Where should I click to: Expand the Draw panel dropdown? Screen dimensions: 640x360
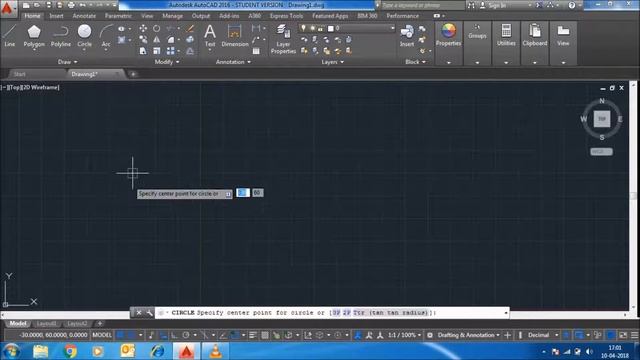(x=67, y=62)
